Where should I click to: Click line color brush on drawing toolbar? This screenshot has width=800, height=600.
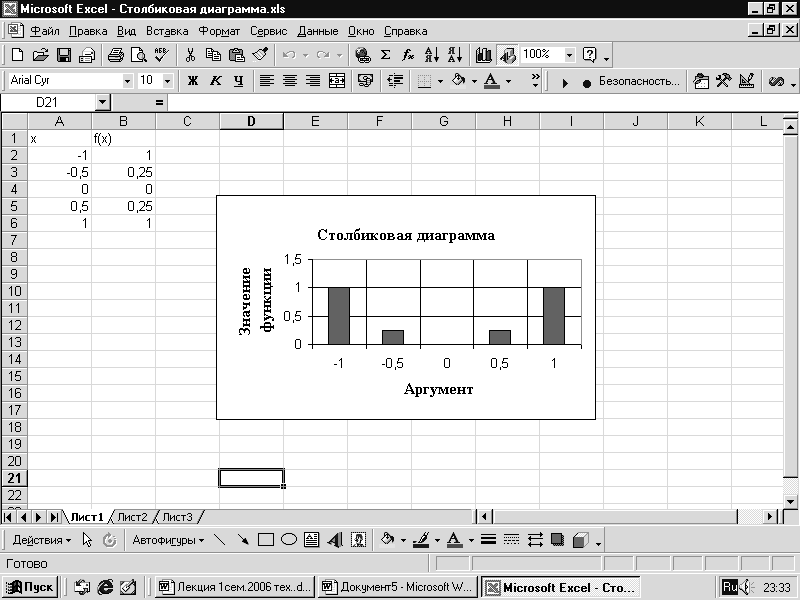coord(421,540)
